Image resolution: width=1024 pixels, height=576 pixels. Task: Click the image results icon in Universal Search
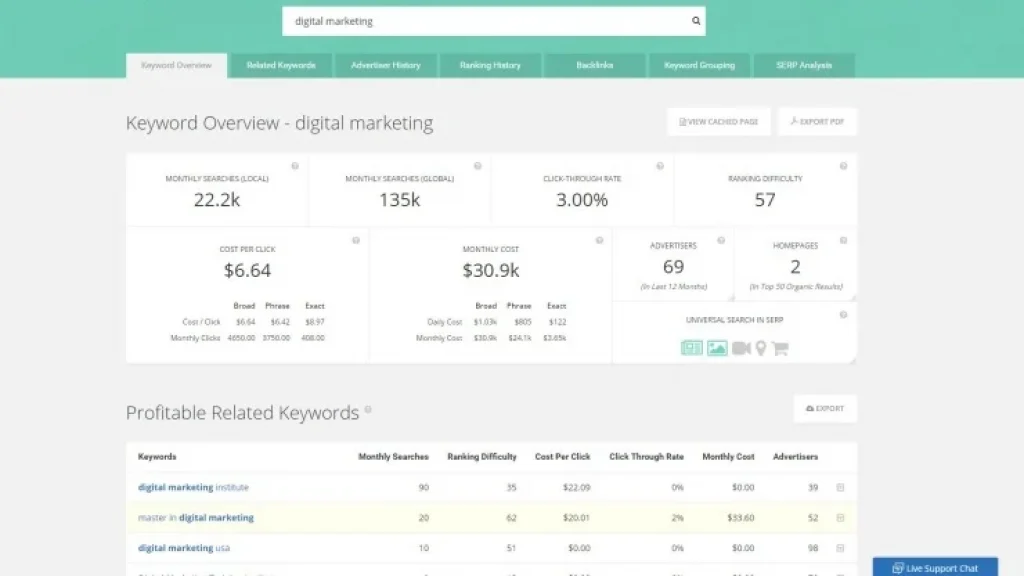click(x=717, y=348)
